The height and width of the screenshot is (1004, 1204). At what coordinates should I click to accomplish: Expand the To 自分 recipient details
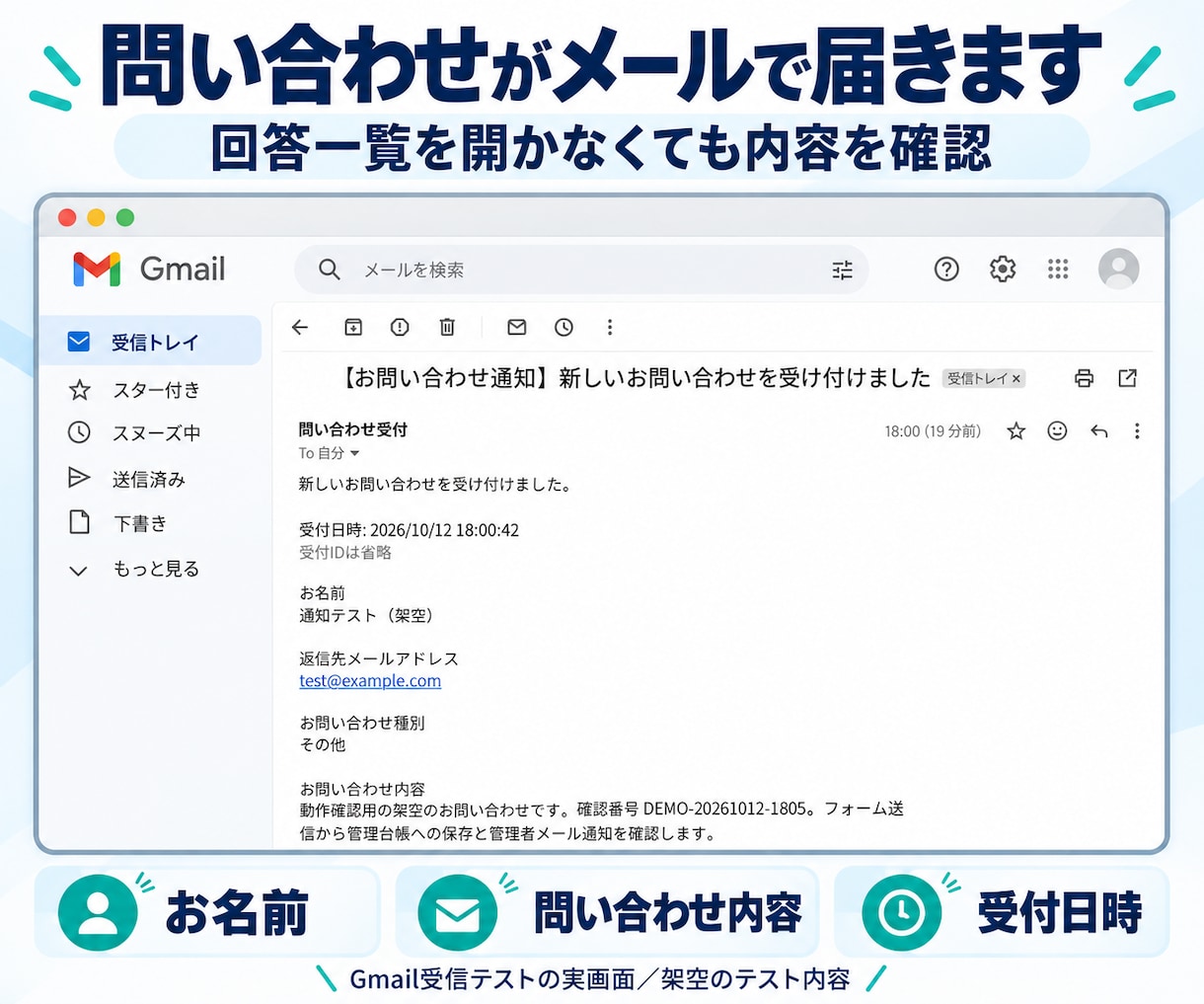pyautogui.click(x=354, y=454)
